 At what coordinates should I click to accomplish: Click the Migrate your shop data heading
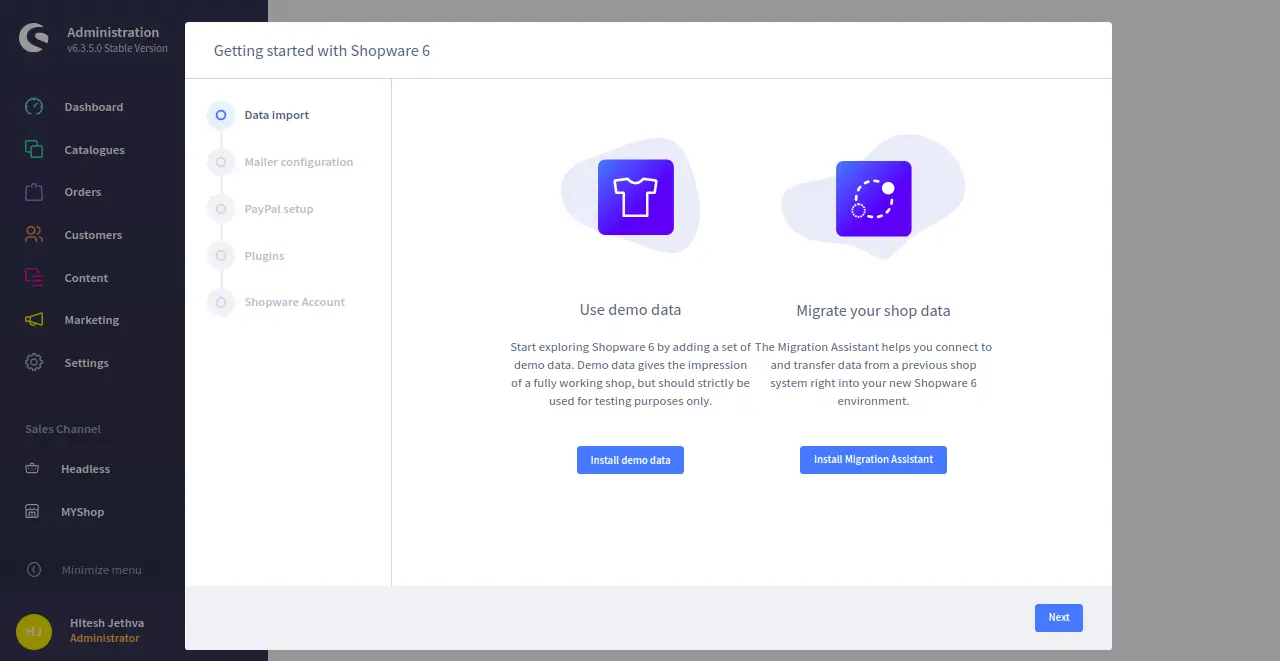(x=873, y=311)
